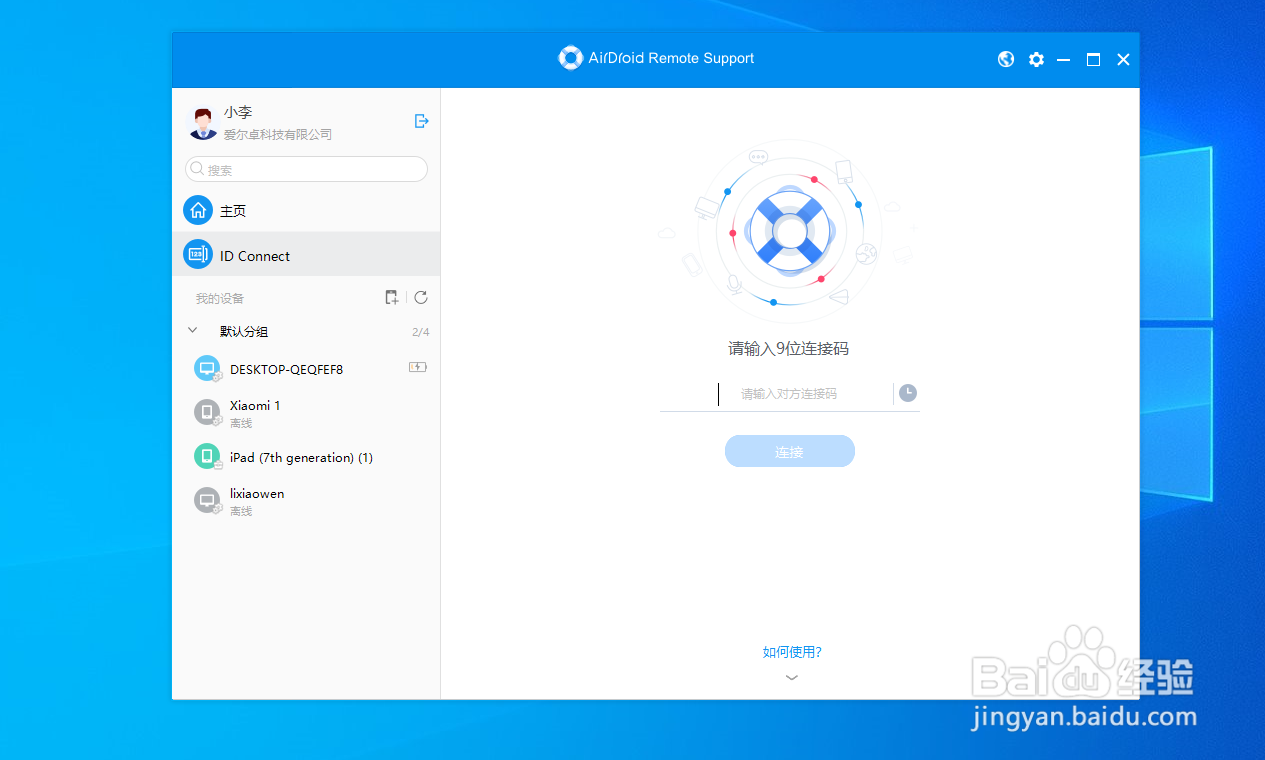Minimize the AirDroid window
This screenshot has height=760, width=1265.
(1064, 60)
